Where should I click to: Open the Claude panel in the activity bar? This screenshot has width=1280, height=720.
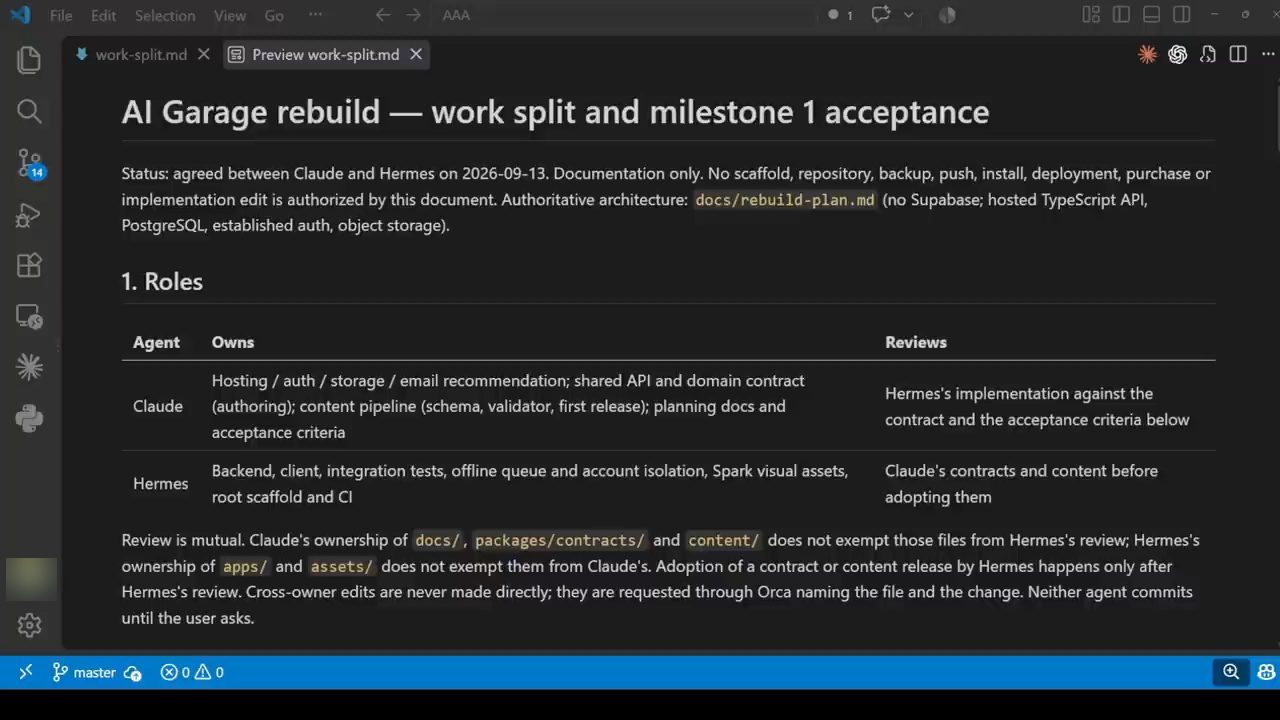tap(29, 368)
